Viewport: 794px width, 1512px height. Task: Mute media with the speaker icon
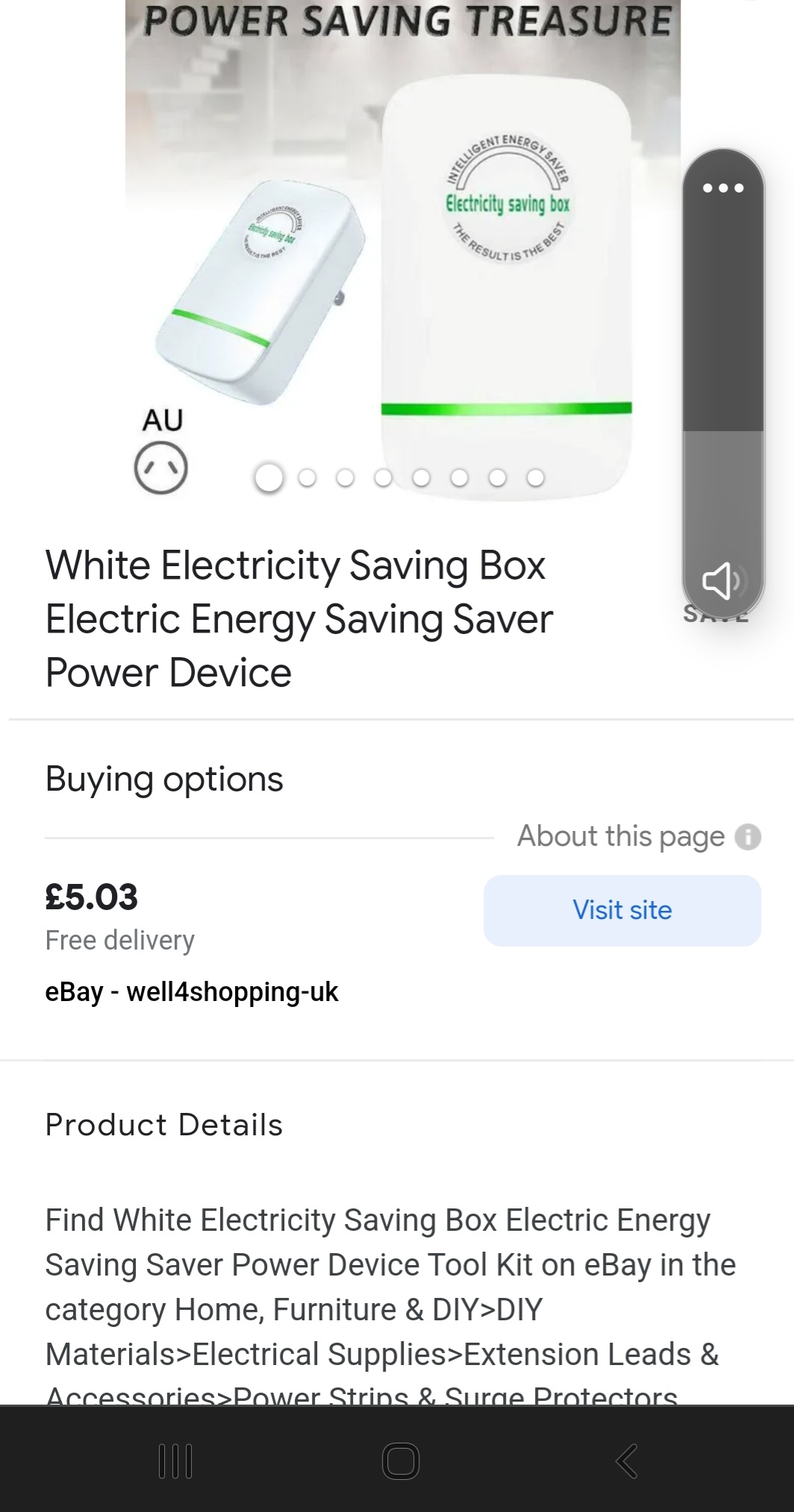[x=721, y=581]
